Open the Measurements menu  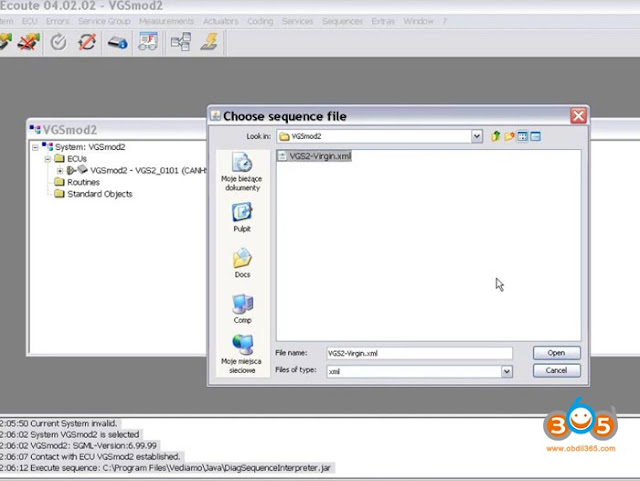[x=167, y=21]
